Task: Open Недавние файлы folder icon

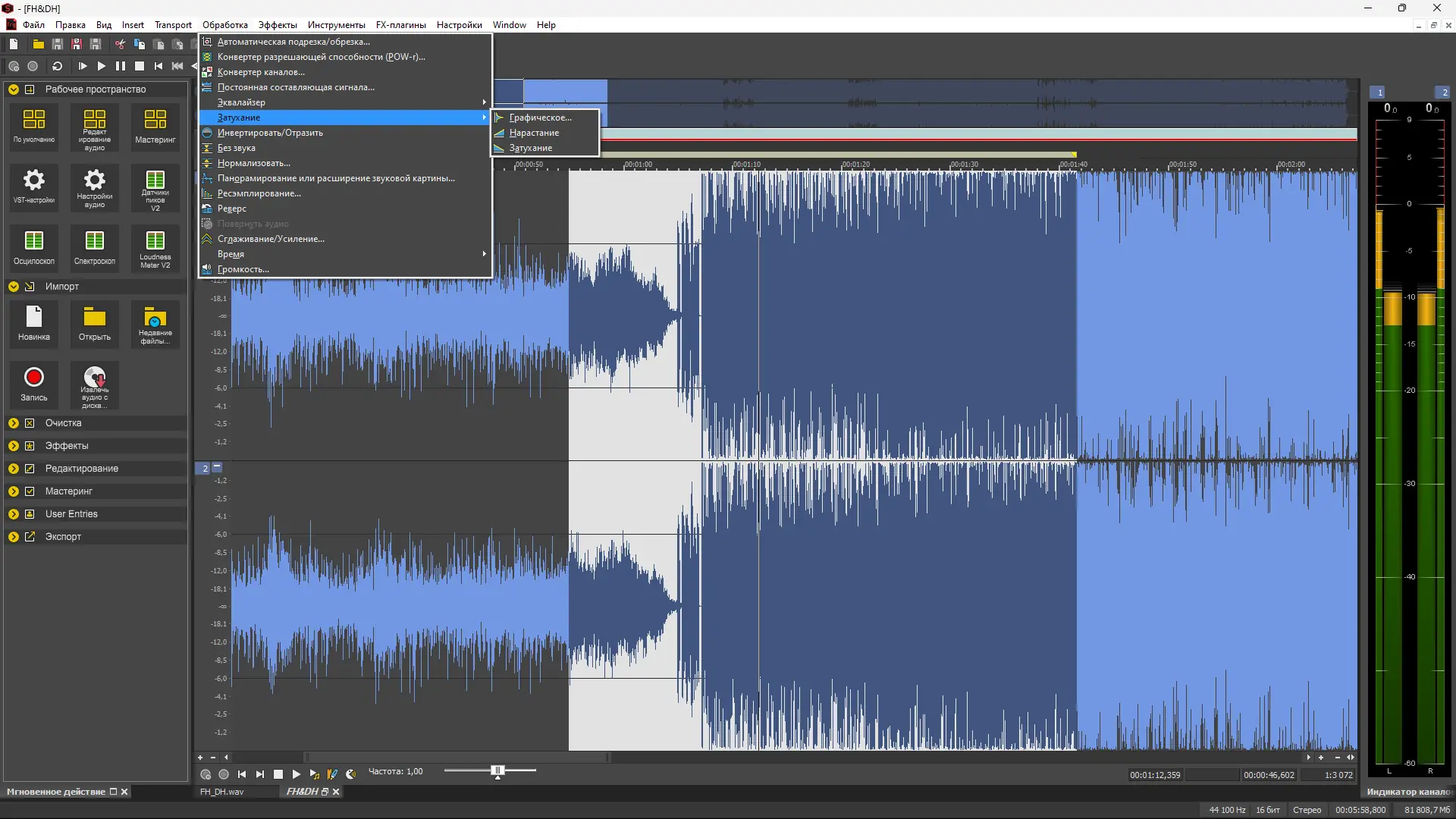Action: pyautogui.click(x=155, y=318)
